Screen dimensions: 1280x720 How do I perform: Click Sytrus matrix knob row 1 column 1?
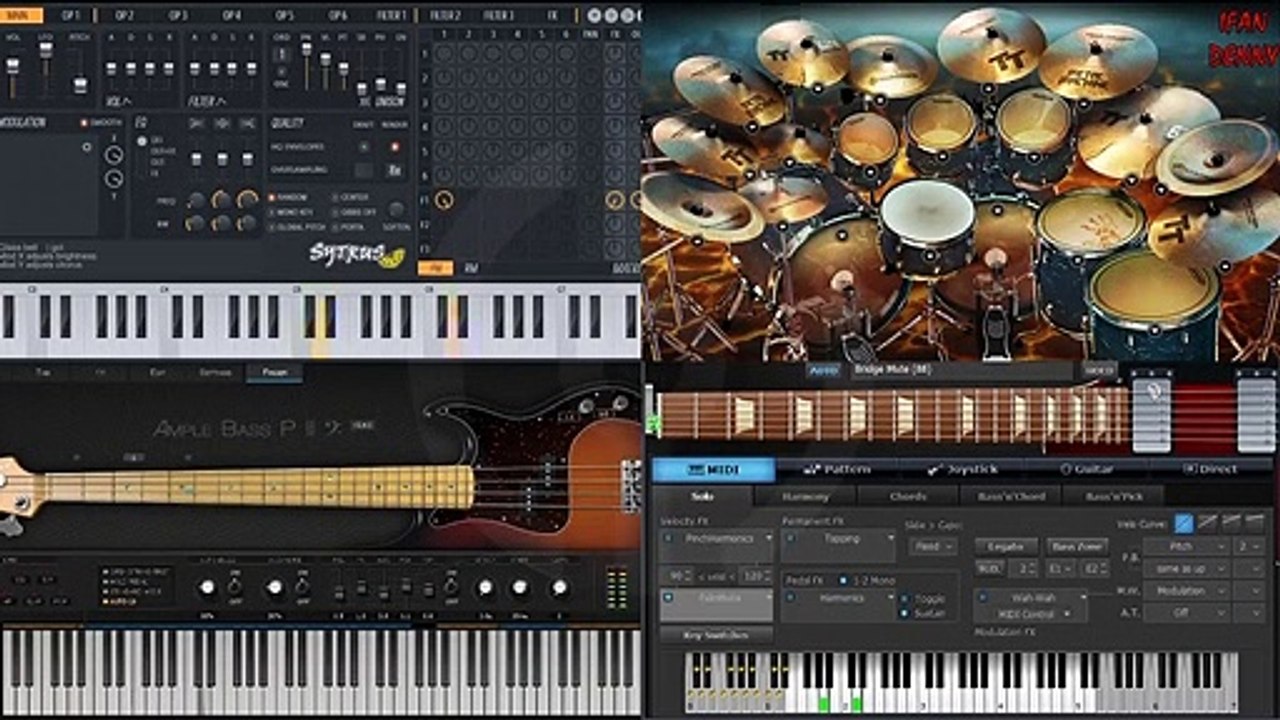pos(444,53)
